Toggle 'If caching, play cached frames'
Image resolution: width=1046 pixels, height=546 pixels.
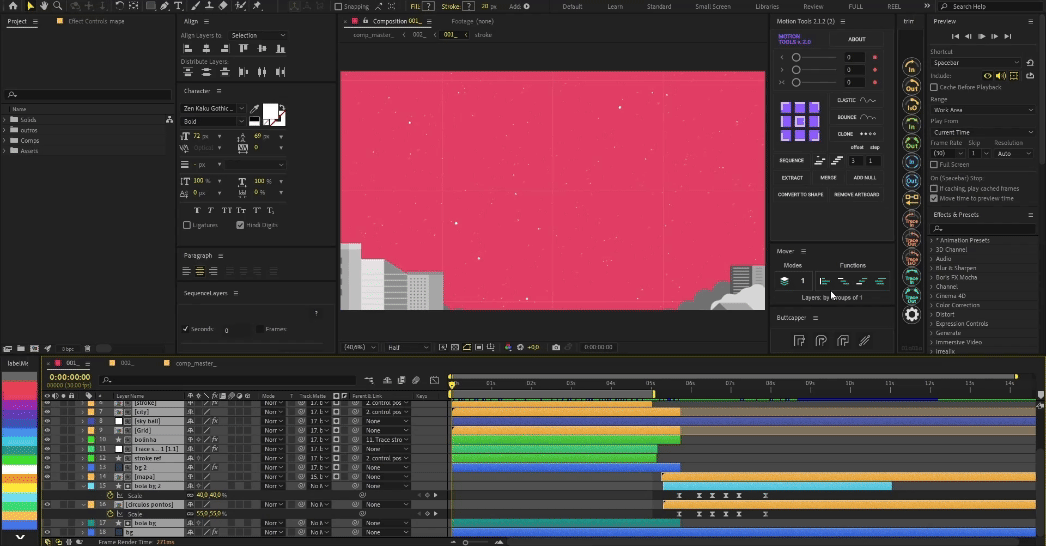click(x=934, y=188)
